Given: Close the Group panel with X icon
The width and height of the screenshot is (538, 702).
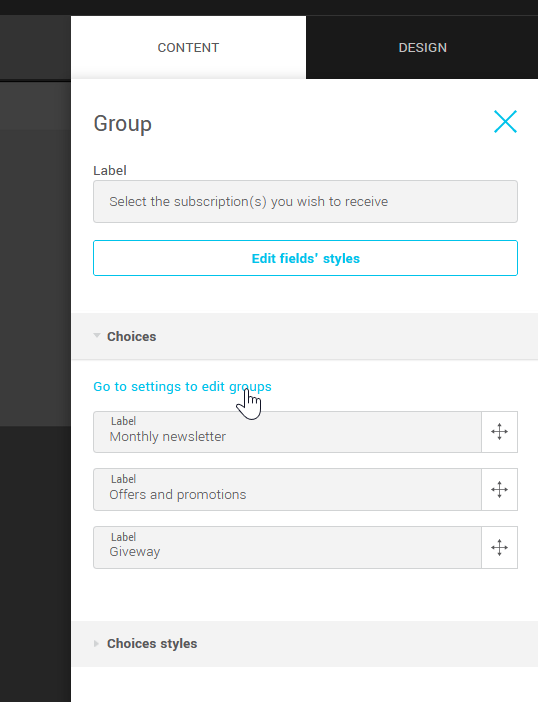Looking at the screenshot, I should (505, 122).
